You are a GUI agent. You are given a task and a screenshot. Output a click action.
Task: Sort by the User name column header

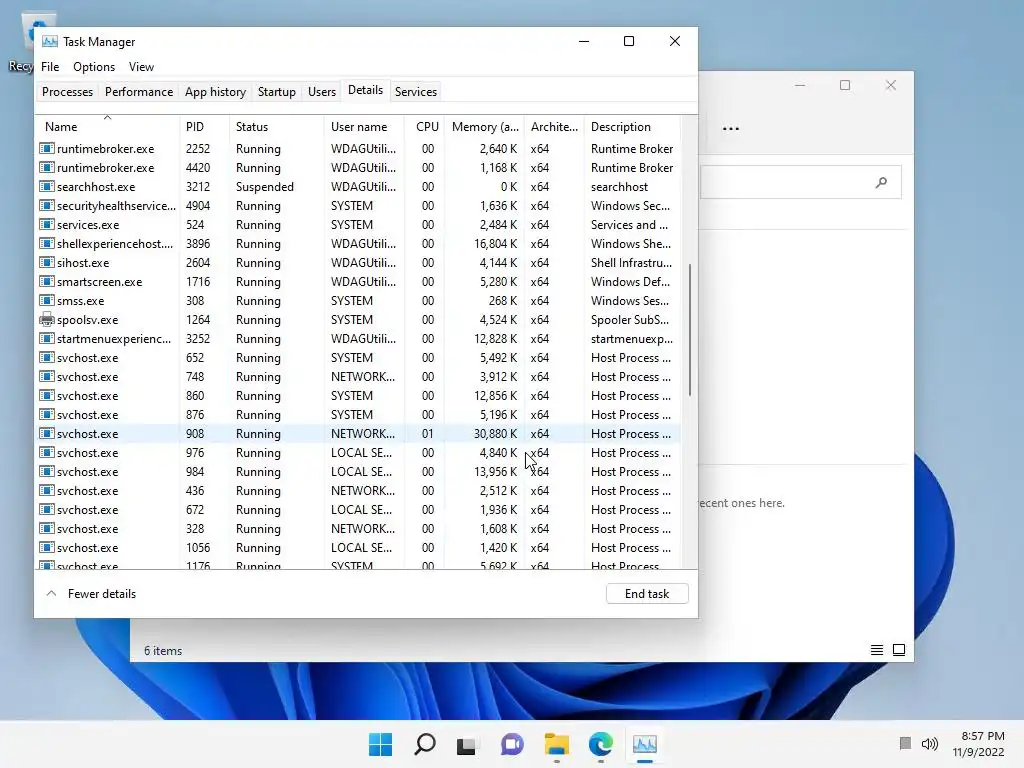coord(364,127)
